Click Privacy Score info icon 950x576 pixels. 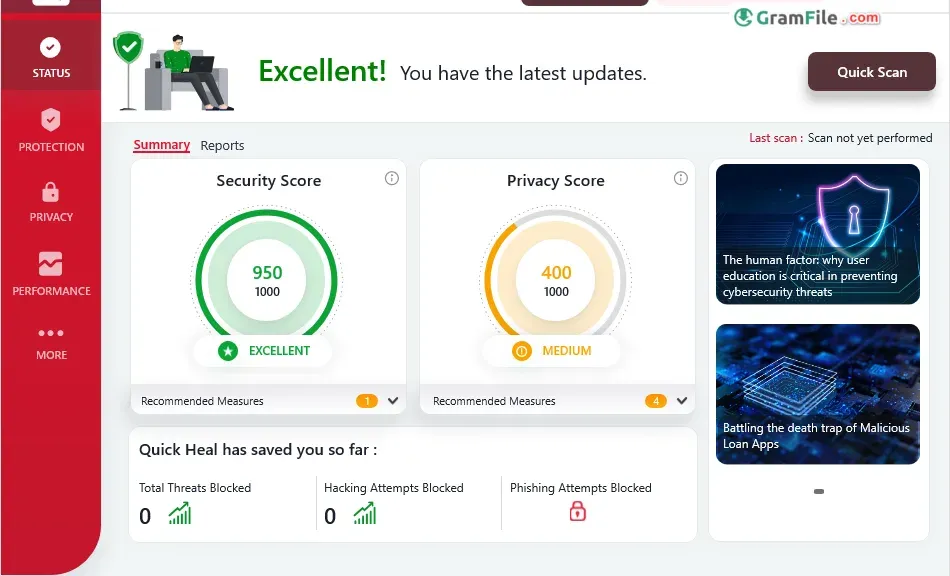click(x=681, y=178)
